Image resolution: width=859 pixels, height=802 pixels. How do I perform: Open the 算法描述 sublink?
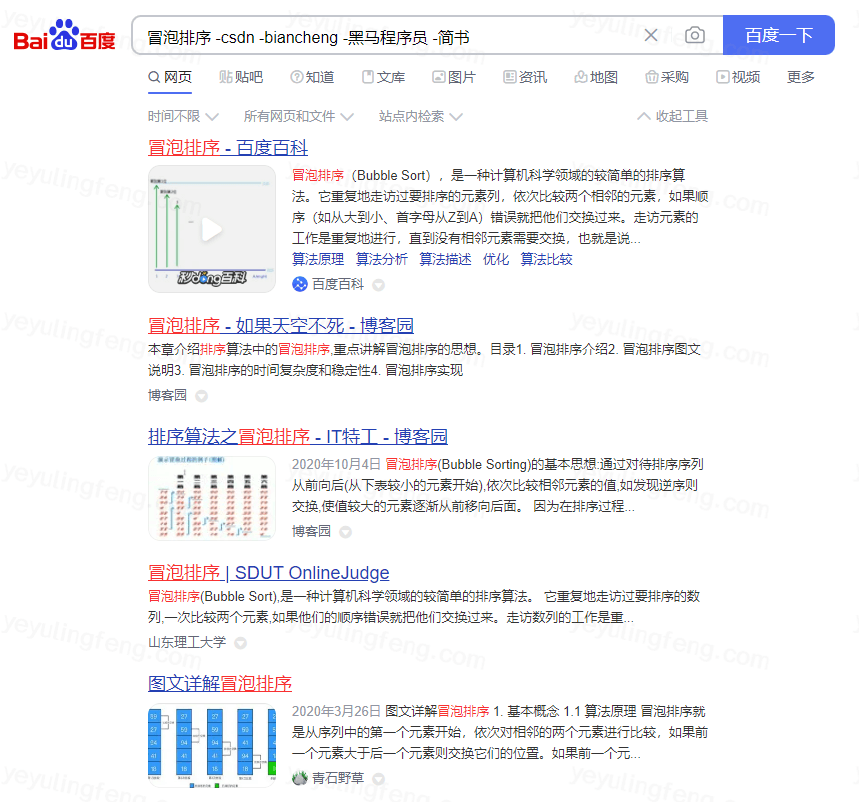tap(445, 259)
